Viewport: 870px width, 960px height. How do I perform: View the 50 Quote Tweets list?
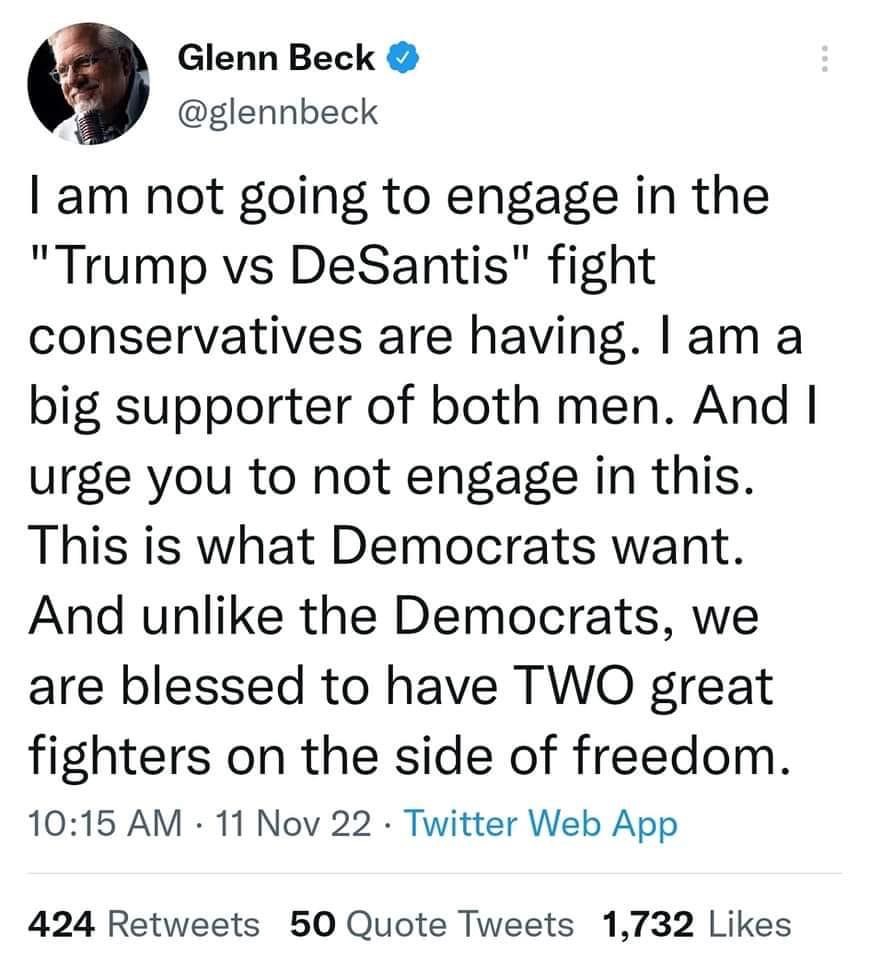[x=432, y=924]
